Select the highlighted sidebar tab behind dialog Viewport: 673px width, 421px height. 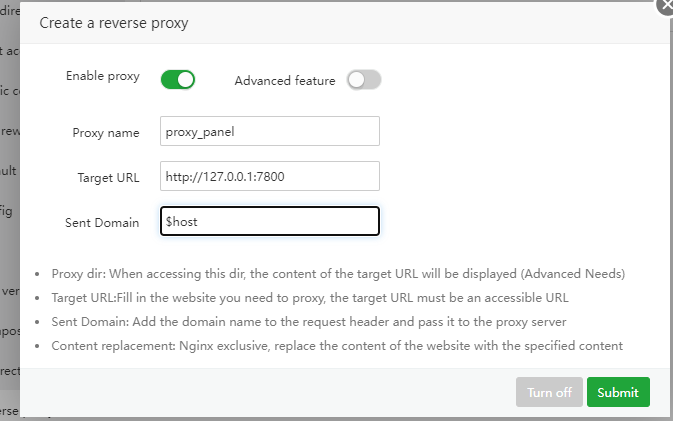[9, 411]
